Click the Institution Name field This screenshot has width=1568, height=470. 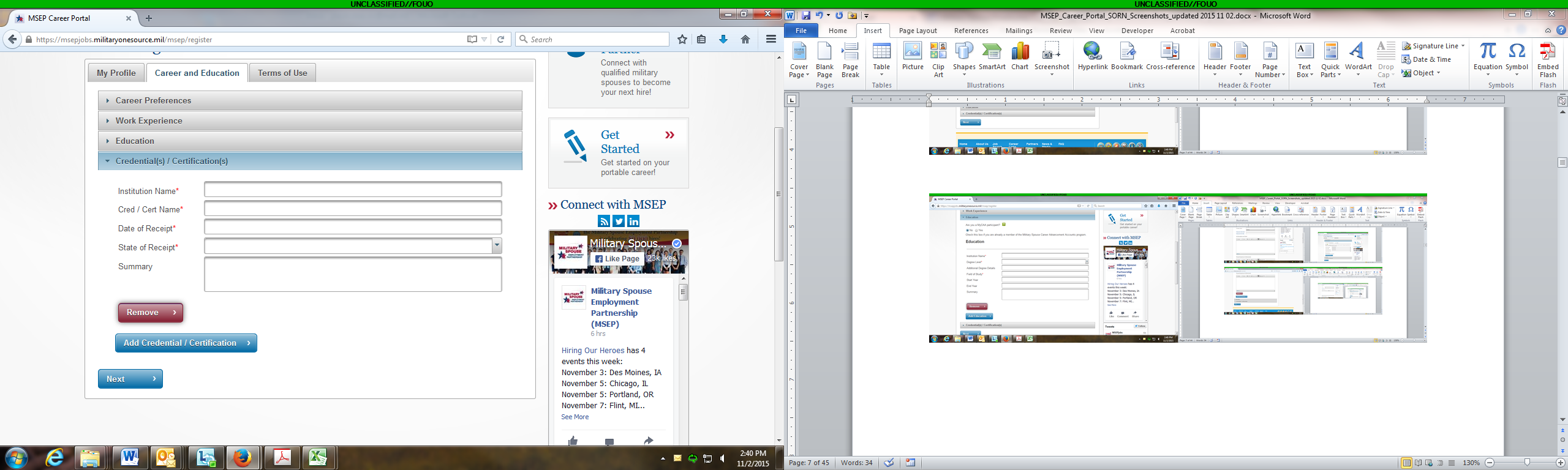pos(353,190)
